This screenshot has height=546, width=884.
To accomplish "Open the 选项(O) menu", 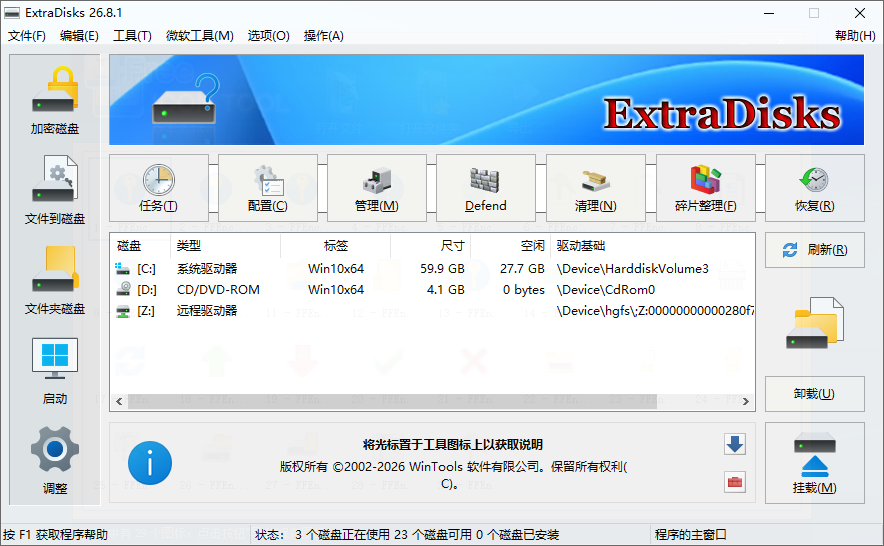I will coord(268,36).
